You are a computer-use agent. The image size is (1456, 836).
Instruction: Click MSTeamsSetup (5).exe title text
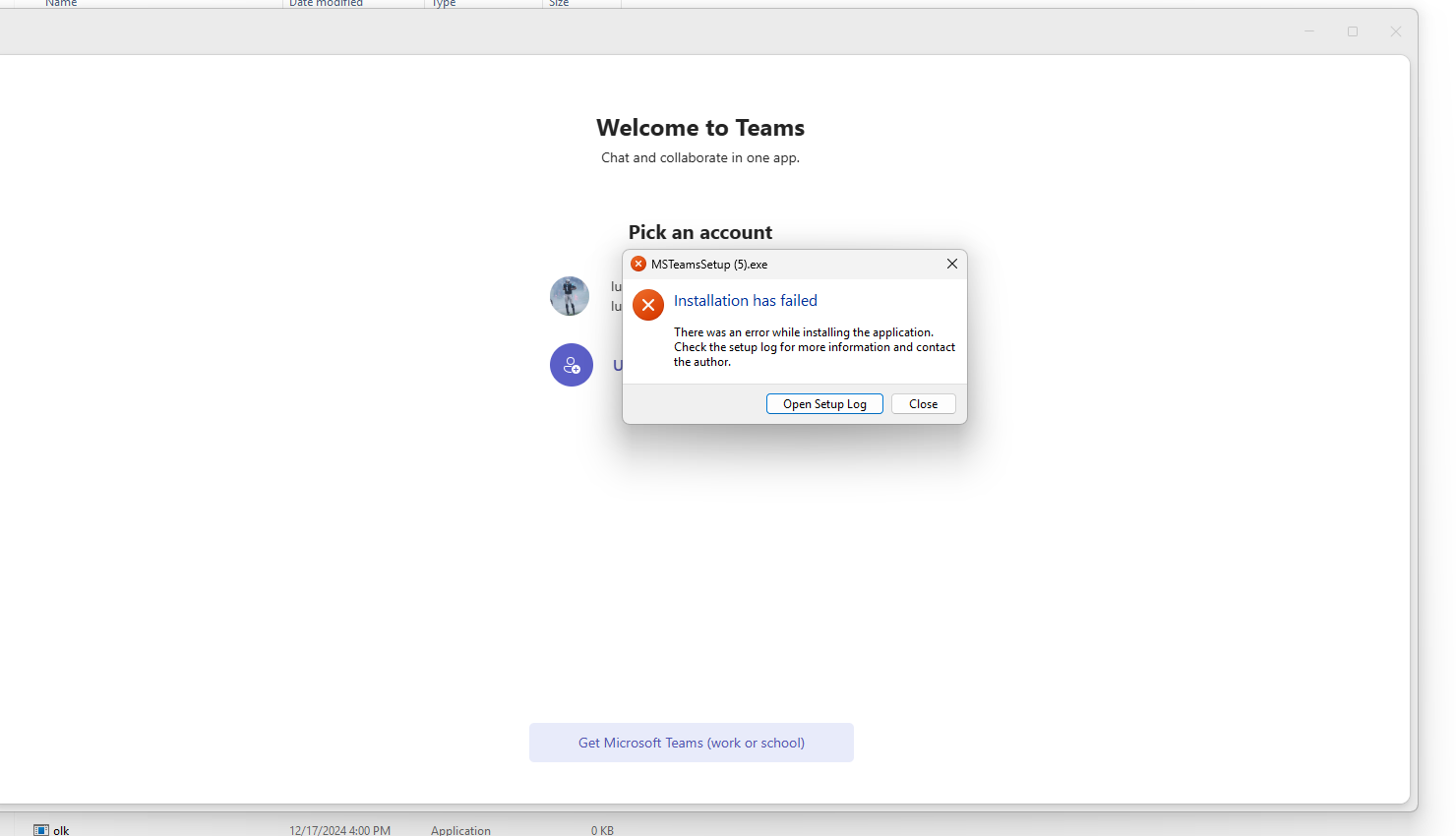[x=709, y=264]
